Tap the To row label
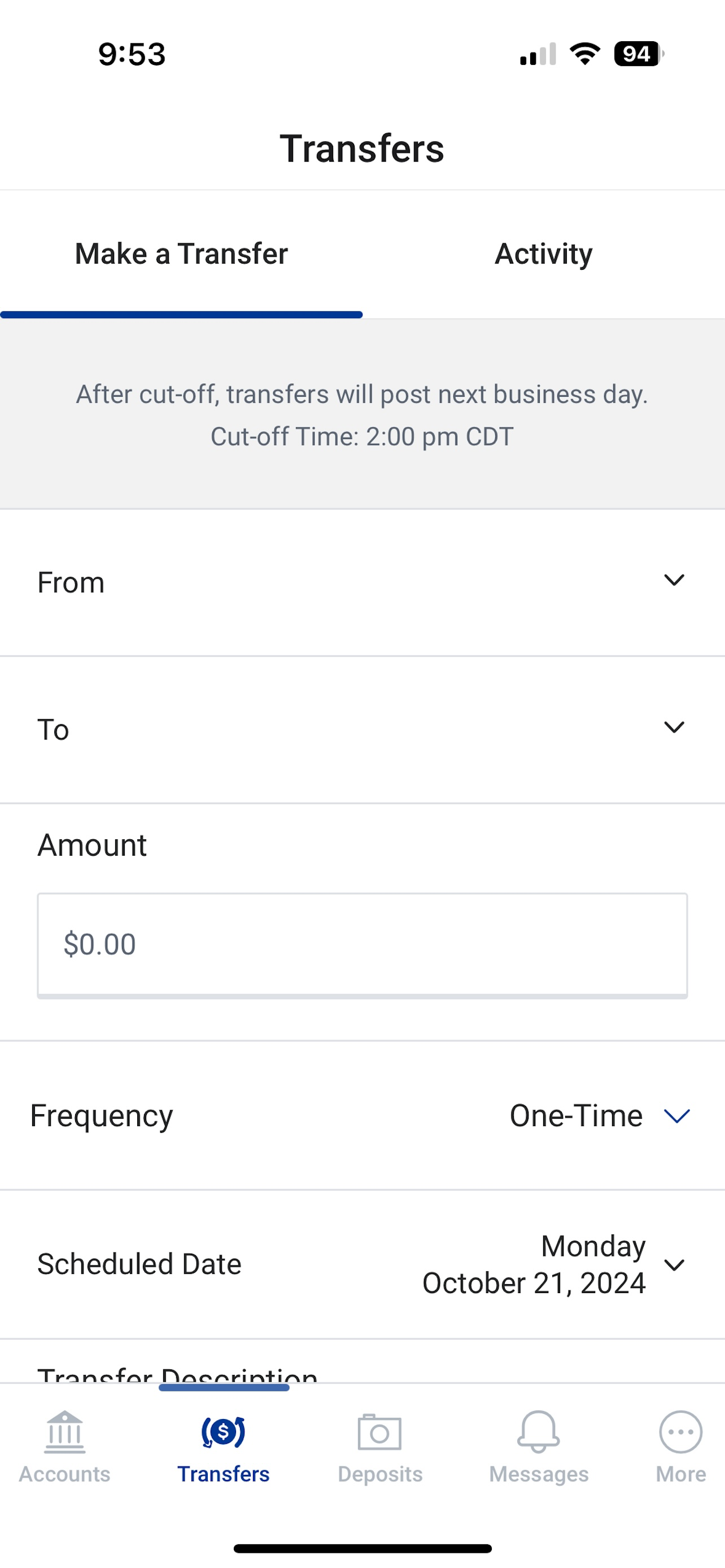Image resolution: width=725 pixels, height=1568 pixels. pyautogui.click(x=54, y=730)
